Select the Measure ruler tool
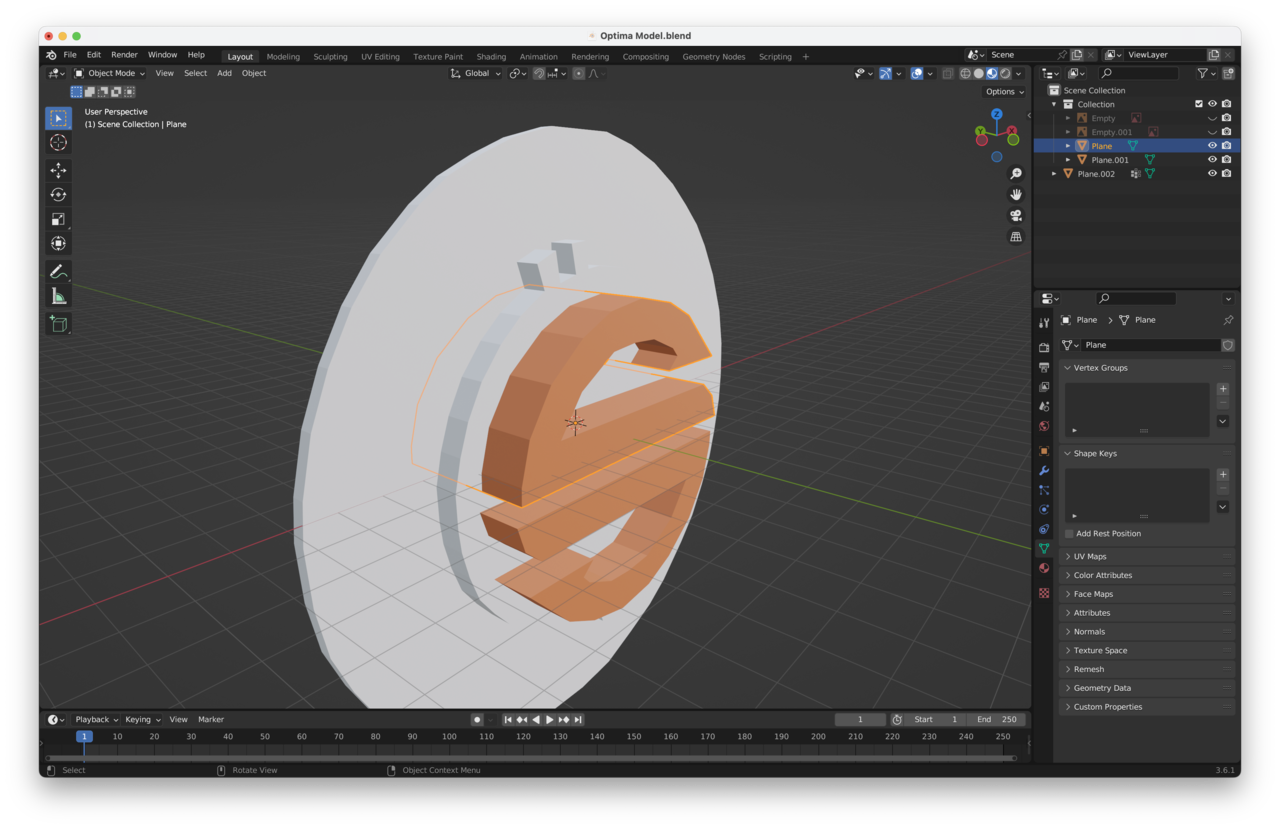Viewport: 1280px width, 829px height. 58,296
